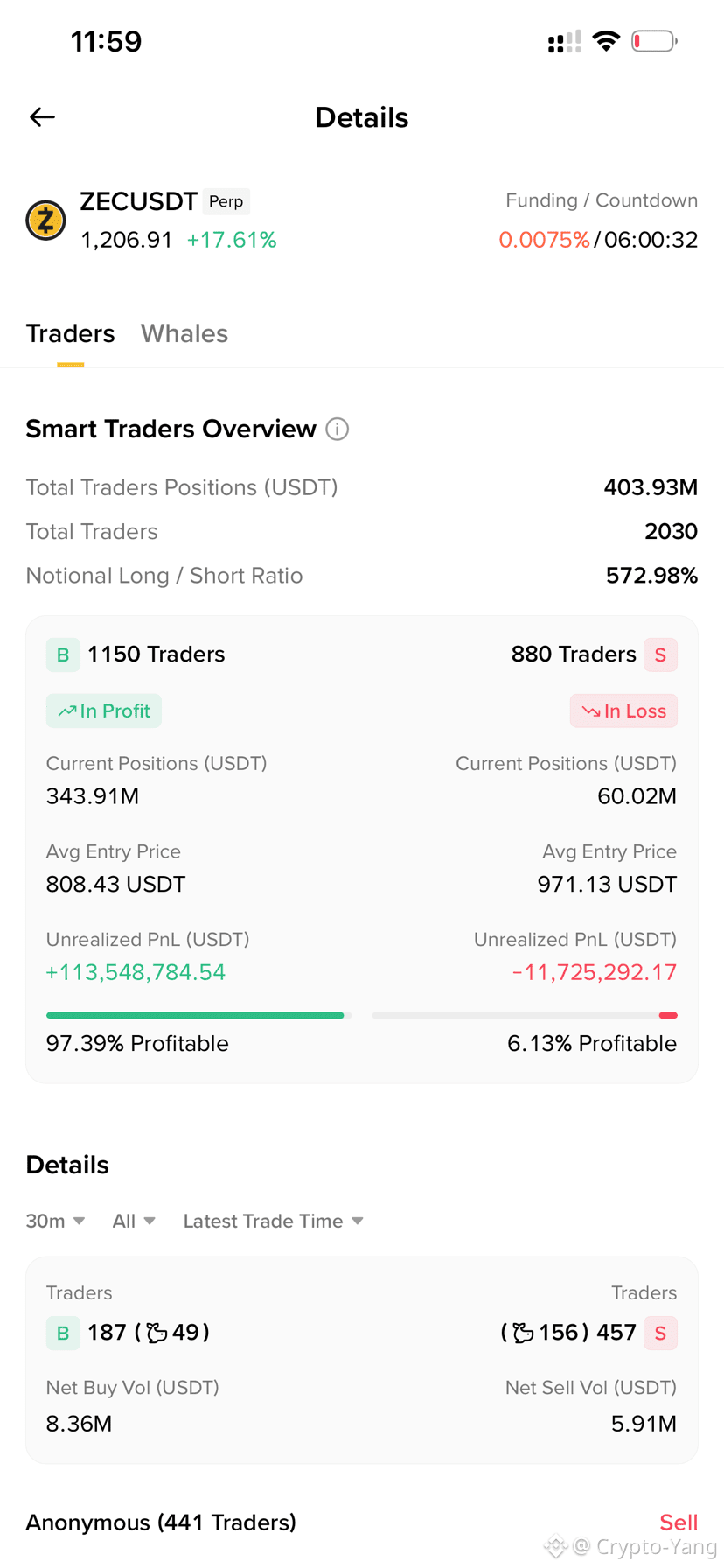Tap the red S badge beside 880 Traders
The height and width of the screenshot is (1568, 724).
click(660, 654)
